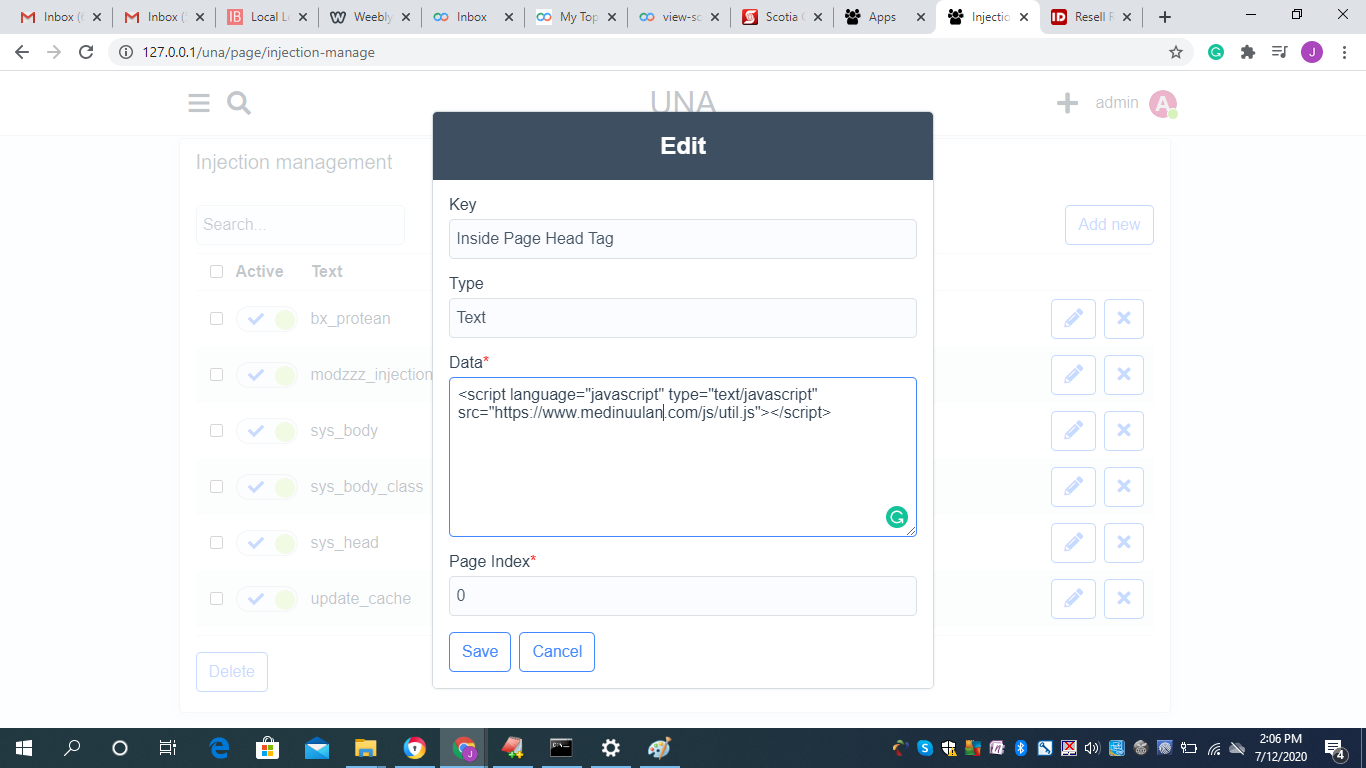Reload the page using the browser refresh icon
The width and height of the screenshot is (1366, 768).
coord(86,52)
